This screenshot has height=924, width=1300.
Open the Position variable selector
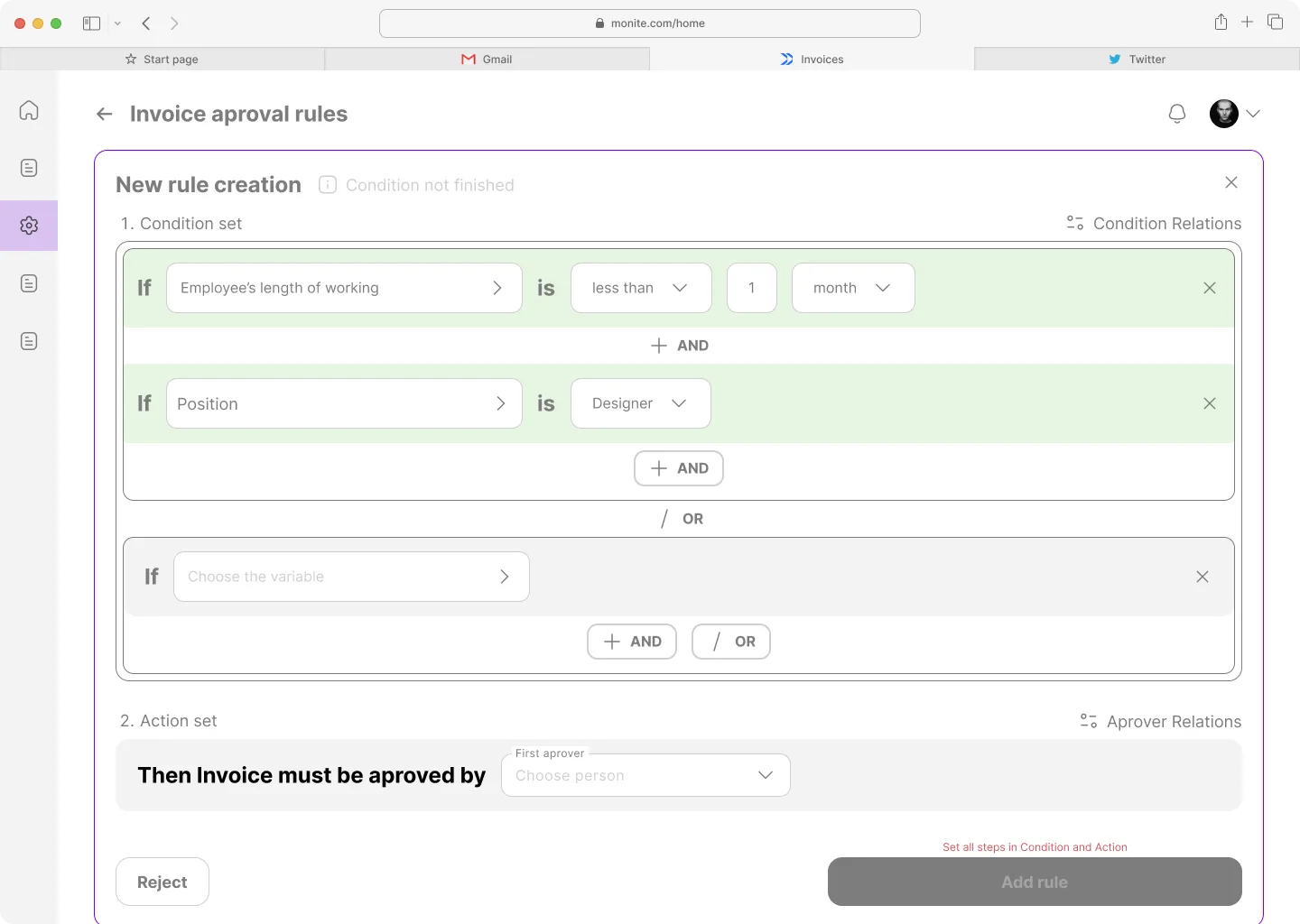(x=344, y=403)
